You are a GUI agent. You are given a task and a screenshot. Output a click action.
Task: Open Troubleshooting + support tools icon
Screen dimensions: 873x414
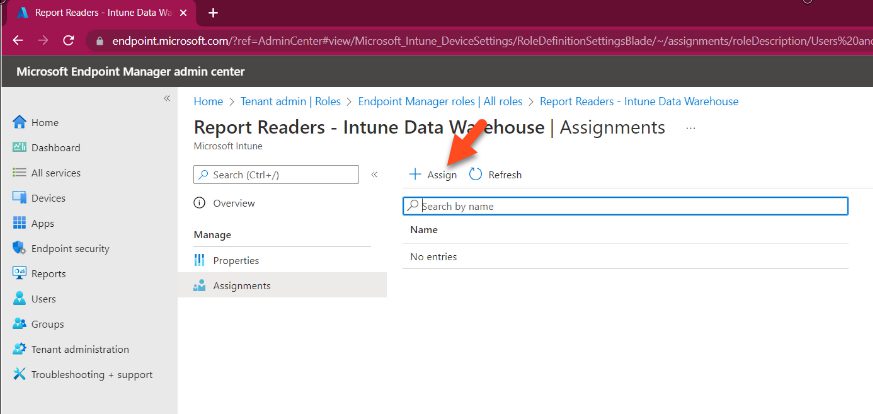click(x=19, y=374)
